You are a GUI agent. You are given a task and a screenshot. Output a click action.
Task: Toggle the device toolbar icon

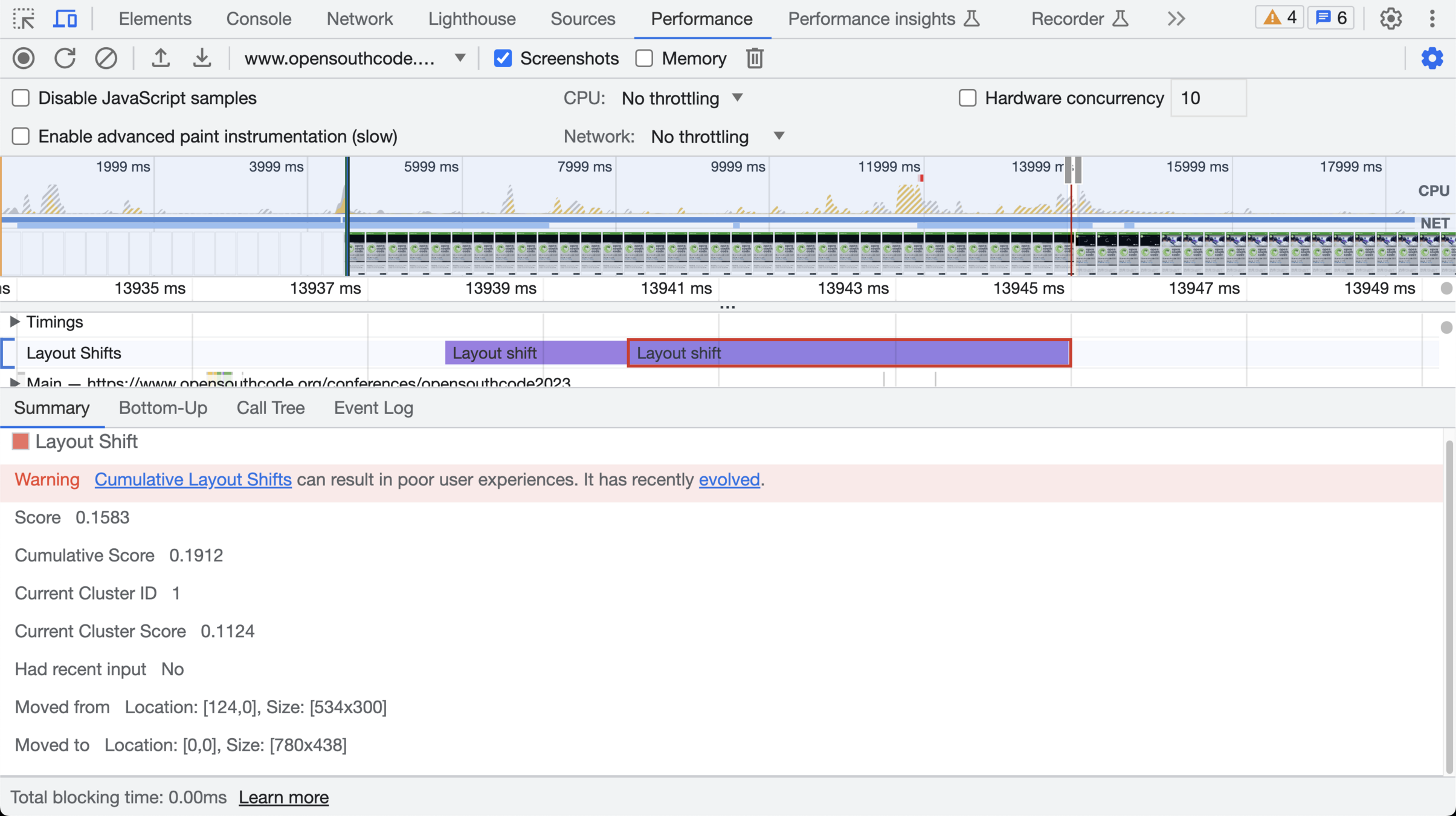65,19
